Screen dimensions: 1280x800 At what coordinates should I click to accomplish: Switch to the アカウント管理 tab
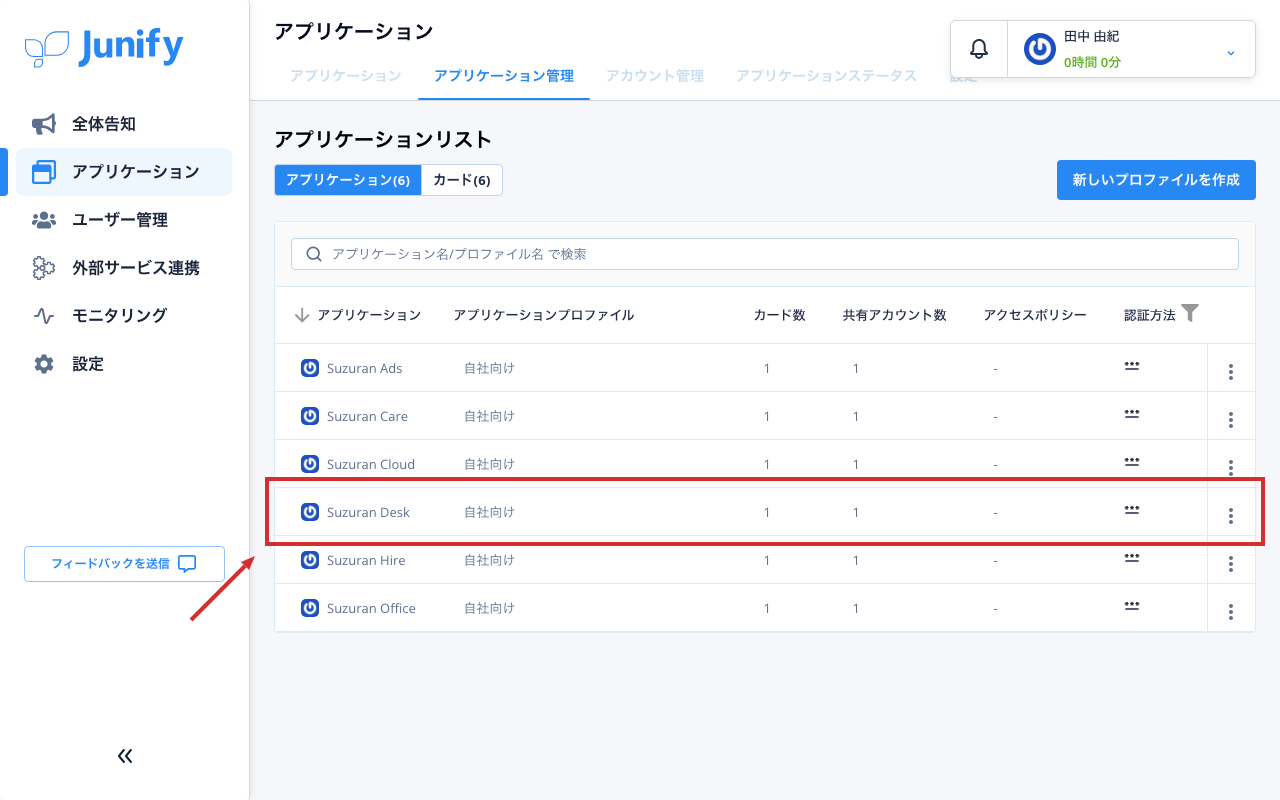655,76
